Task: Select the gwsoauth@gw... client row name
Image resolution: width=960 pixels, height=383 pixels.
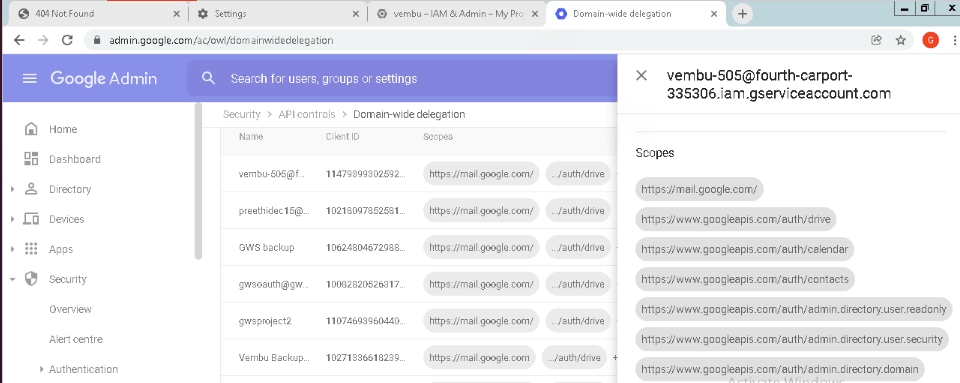Action: [273, 284]
